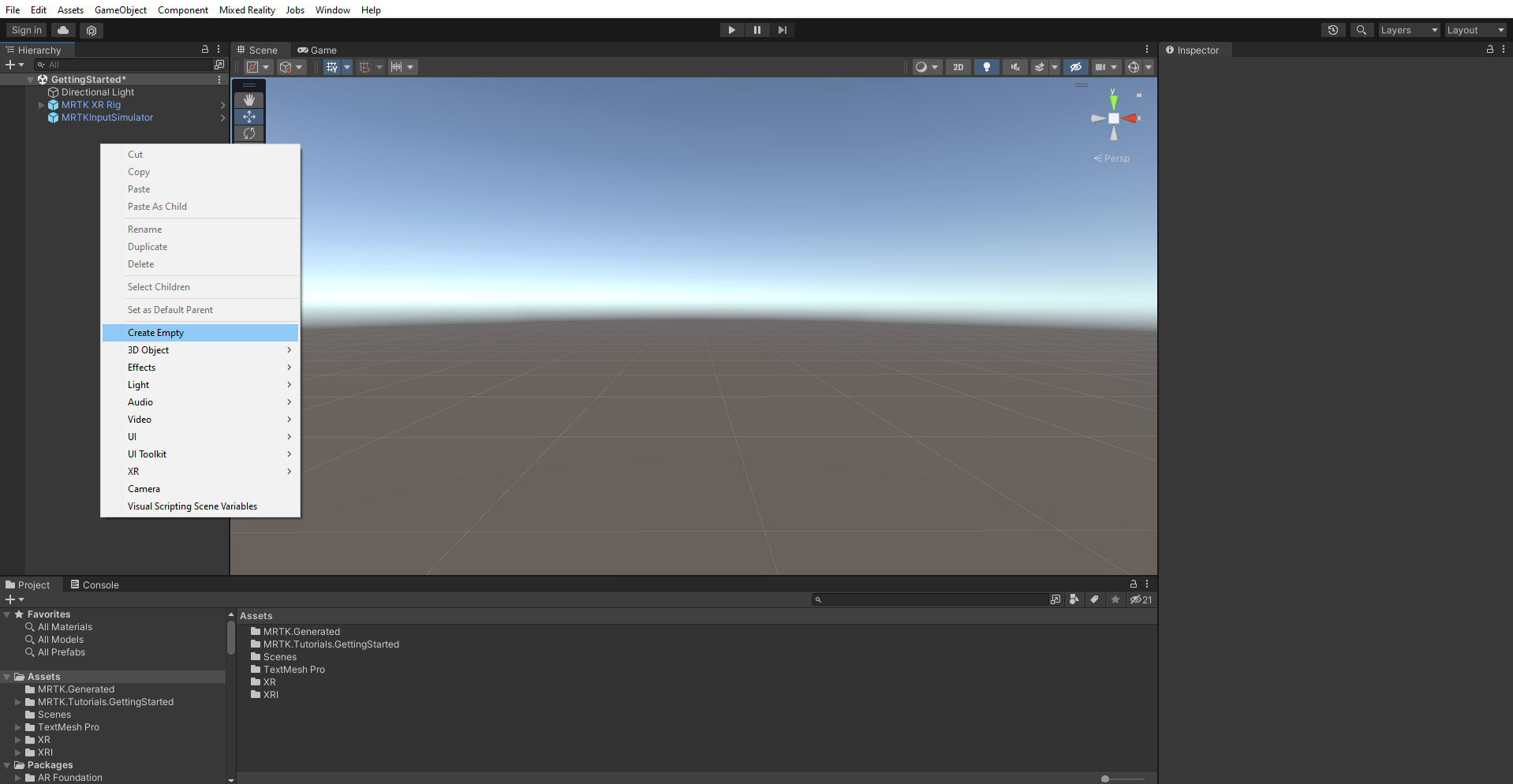This screenshot has height=784, width=1513.
Task: Click the Unity version control icon beside cloud
Action: pos(92,30)
